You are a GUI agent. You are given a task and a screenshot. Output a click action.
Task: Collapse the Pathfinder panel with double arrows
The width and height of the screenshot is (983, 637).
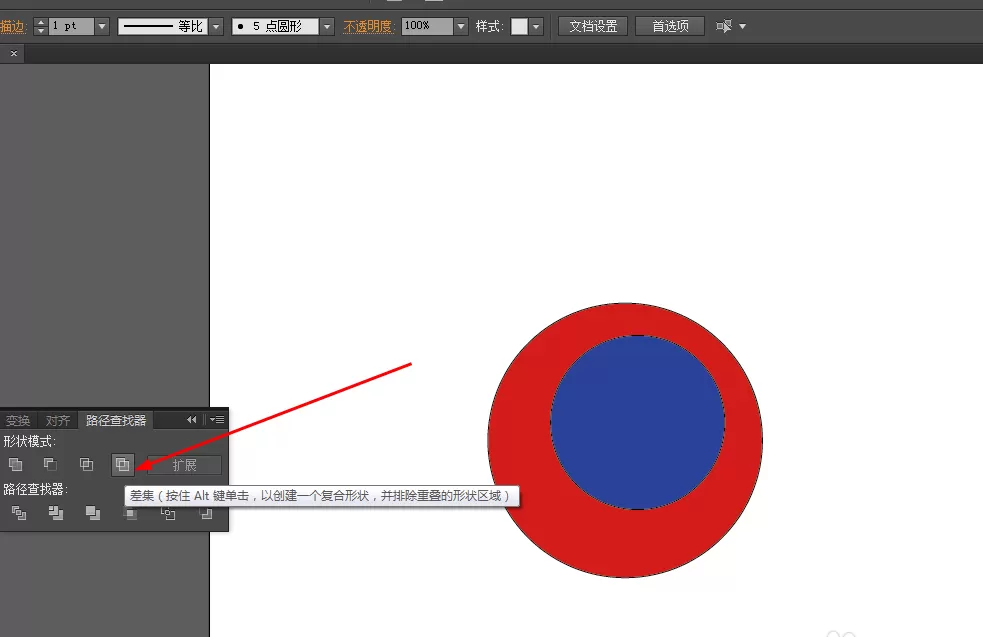click(191, 419)
